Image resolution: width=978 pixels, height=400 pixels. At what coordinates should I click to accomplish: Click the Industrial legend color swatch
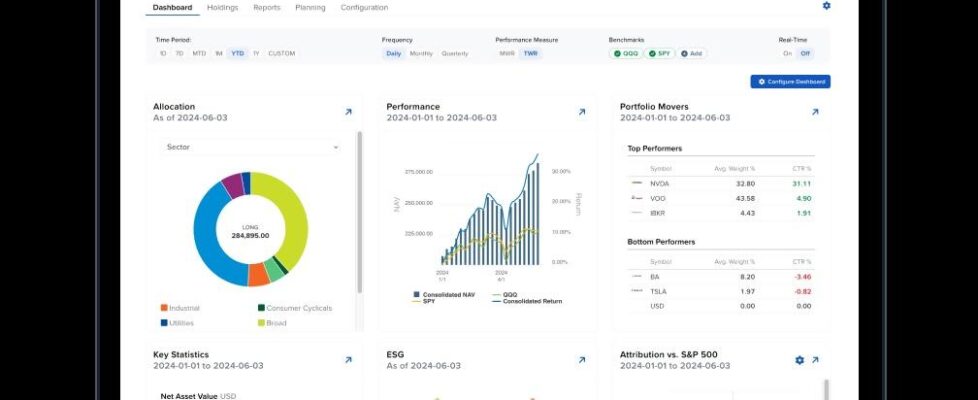point(164,308)
